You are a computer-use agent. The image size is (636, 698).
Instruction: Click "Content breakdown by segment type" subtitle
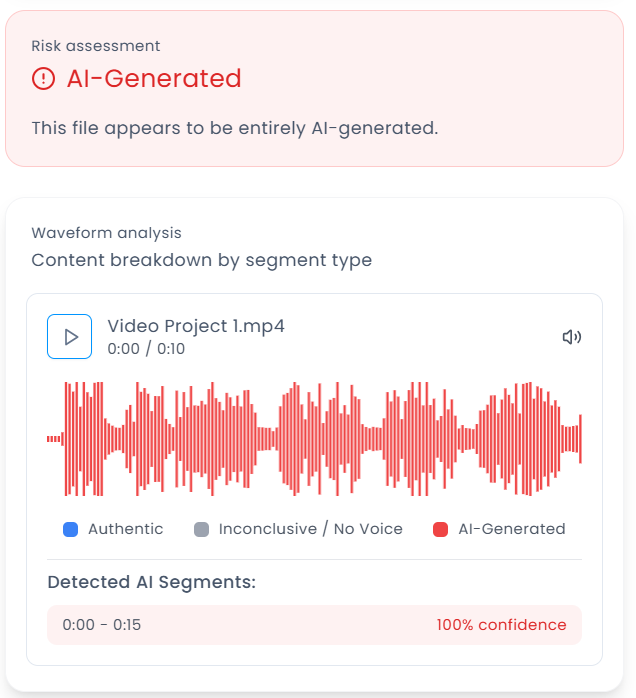tap(201, 260)
